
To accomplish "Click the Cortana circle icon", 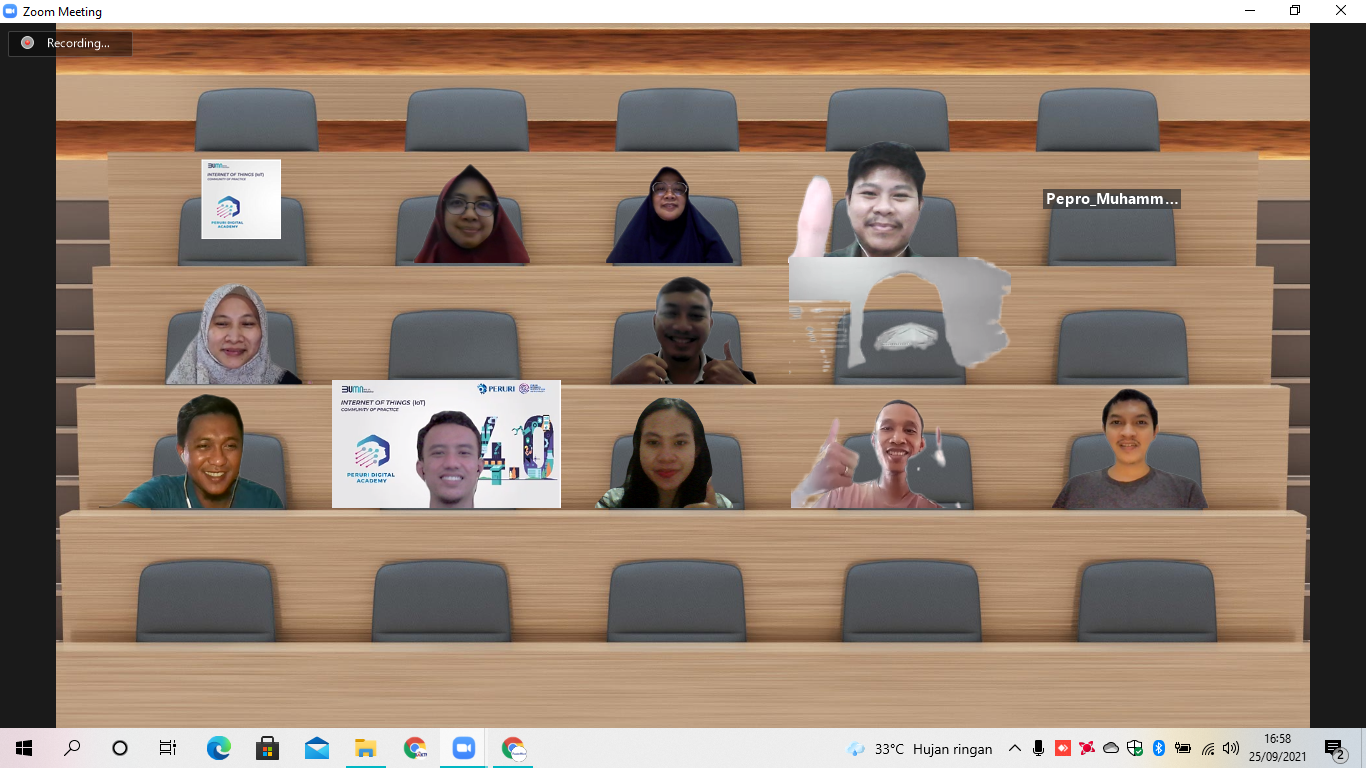I will (120, 748).
